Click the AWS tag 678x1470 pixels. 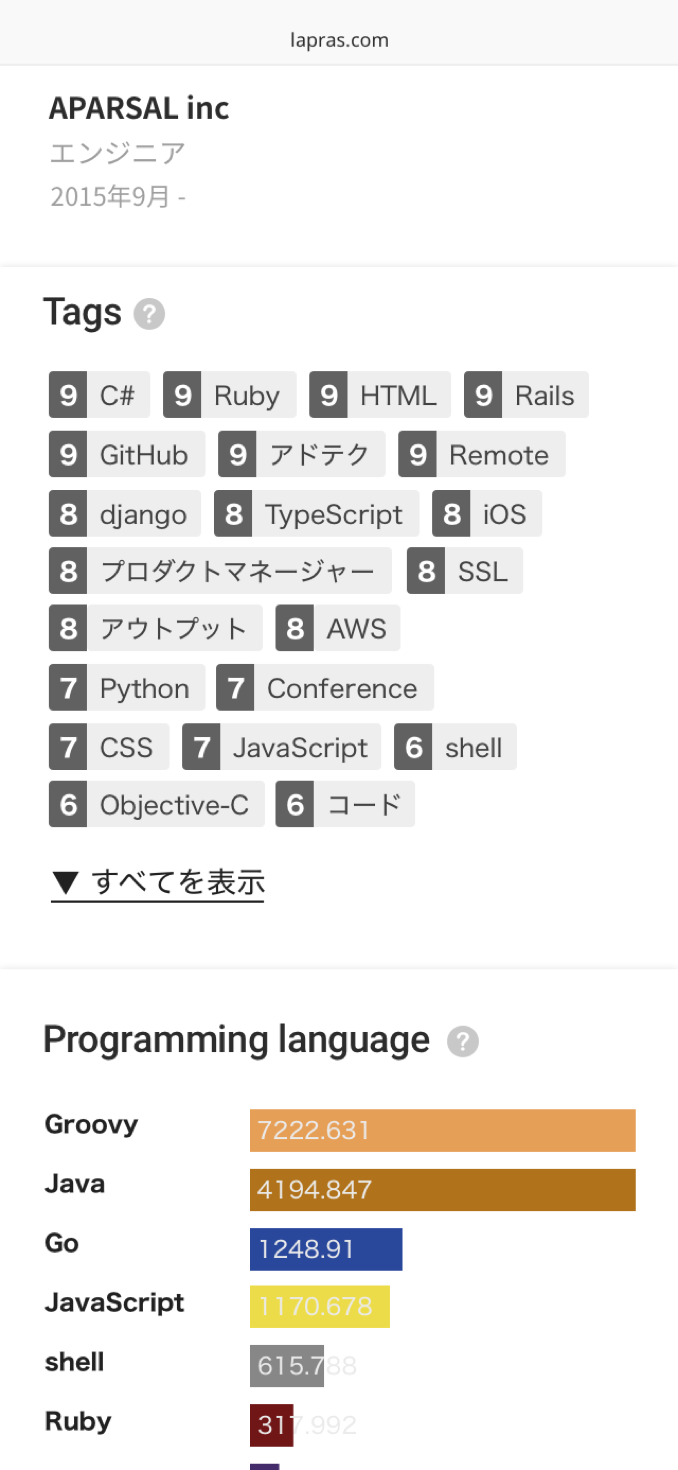(x=338, y=629)
